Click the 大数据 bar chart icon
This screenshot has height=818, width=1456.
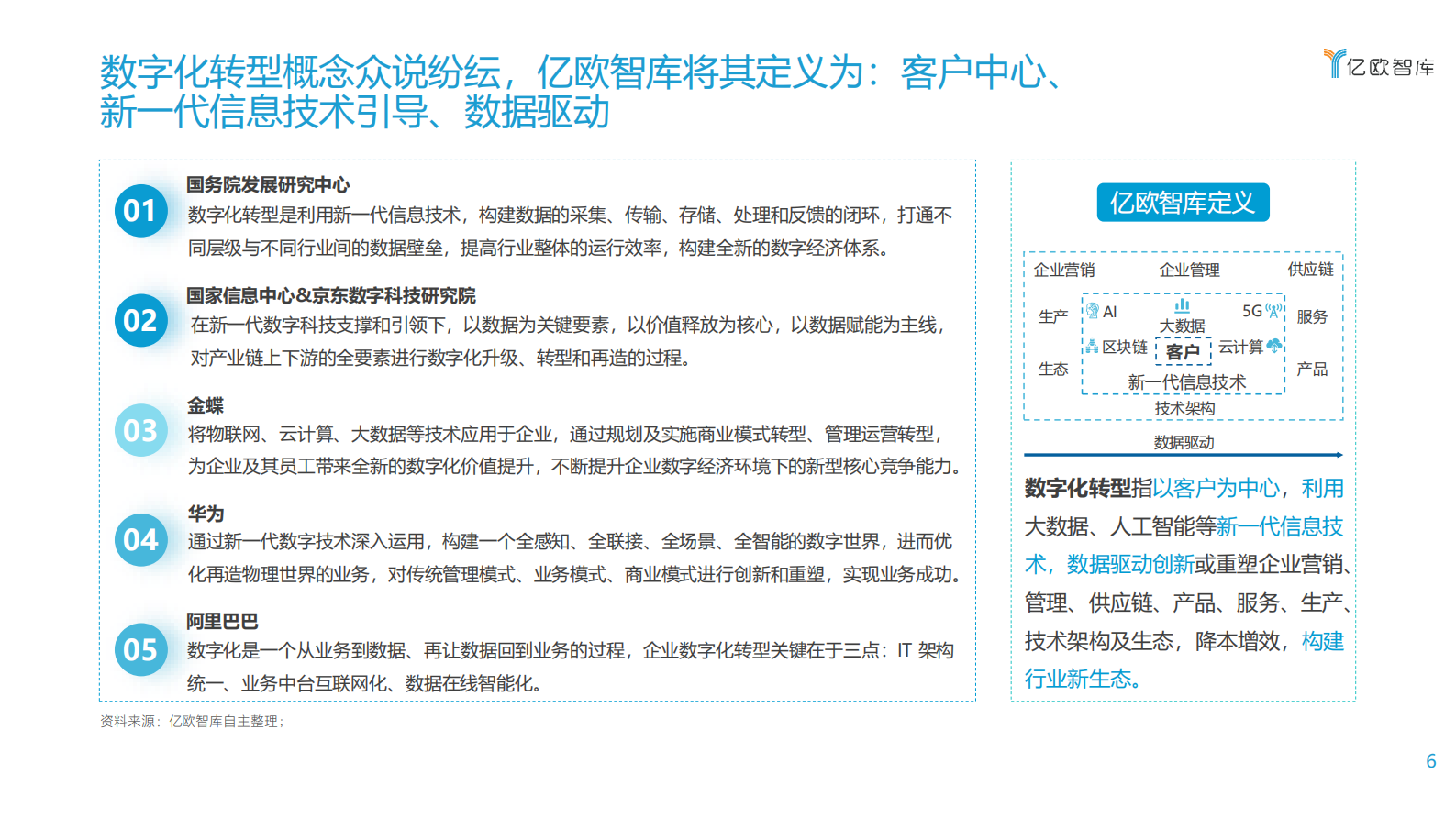click(1182, 304)
